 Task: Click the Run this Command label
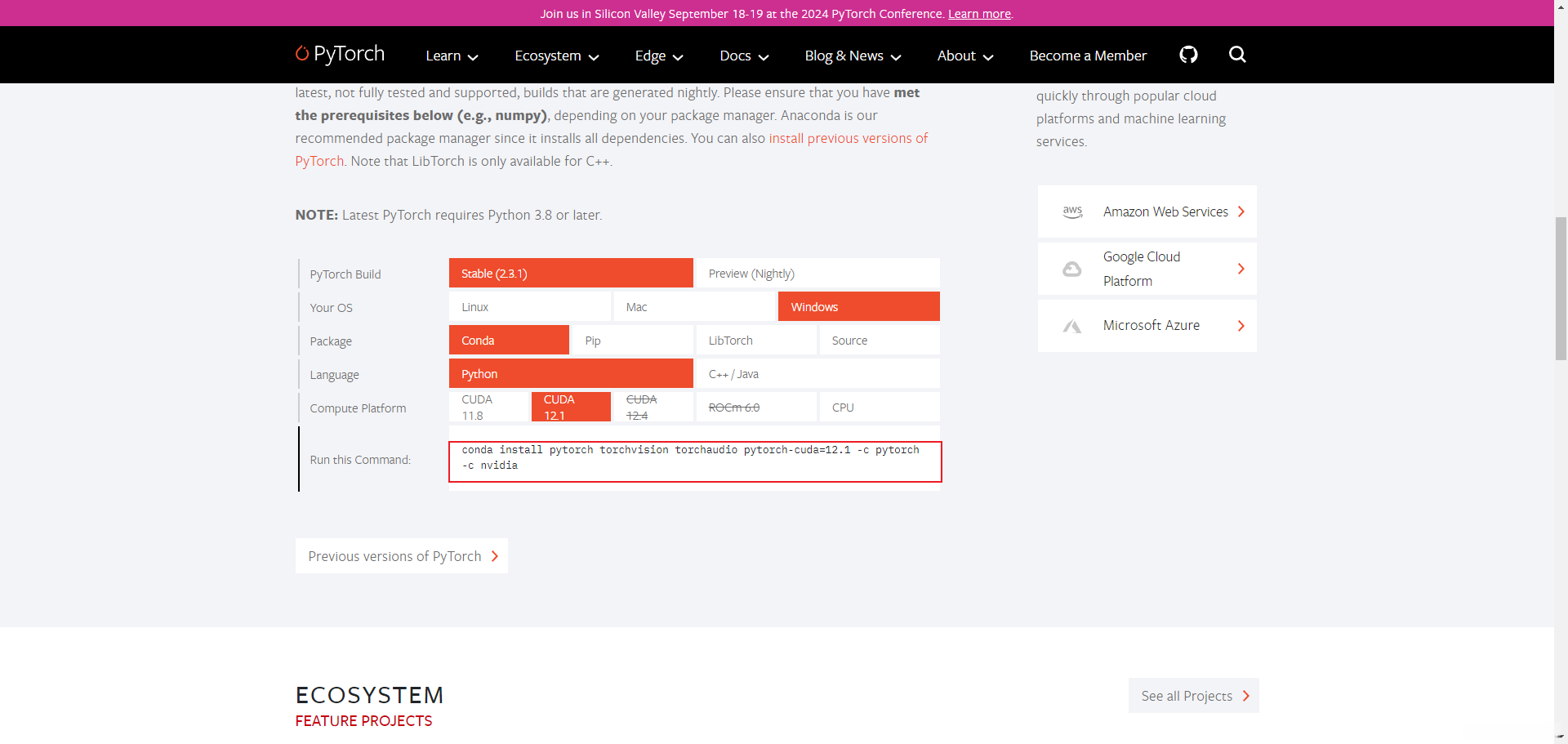pyautogui.click(x=360, y=460)
